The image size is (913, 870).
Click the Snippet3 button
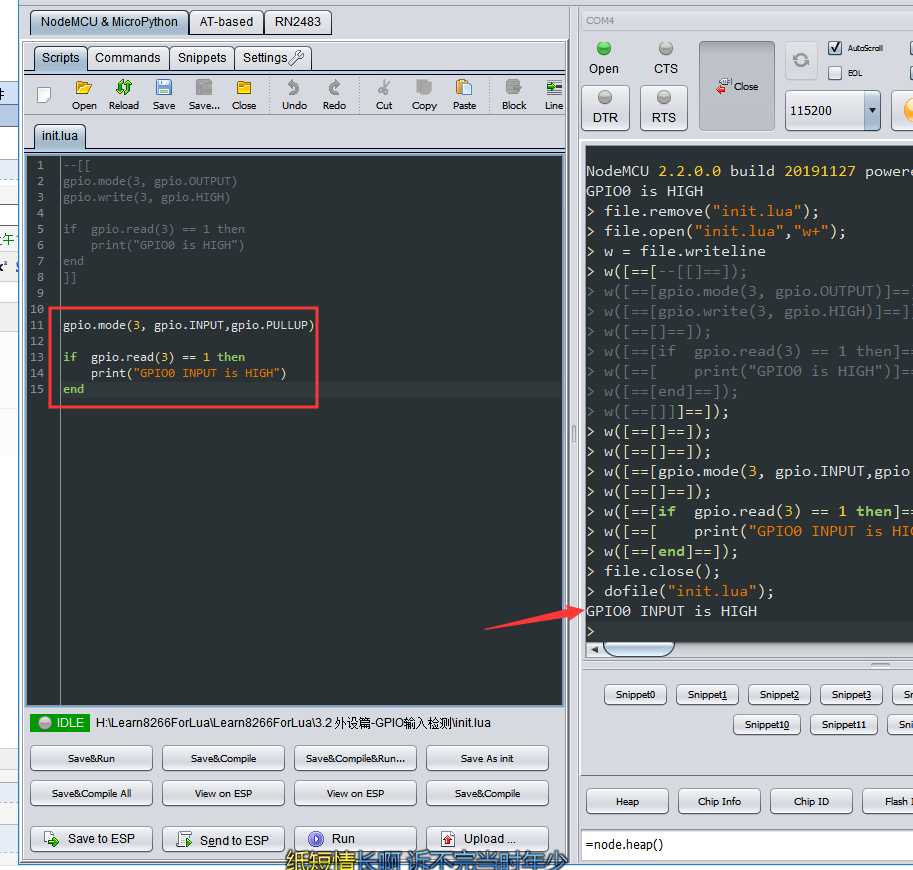coord(851,694)
